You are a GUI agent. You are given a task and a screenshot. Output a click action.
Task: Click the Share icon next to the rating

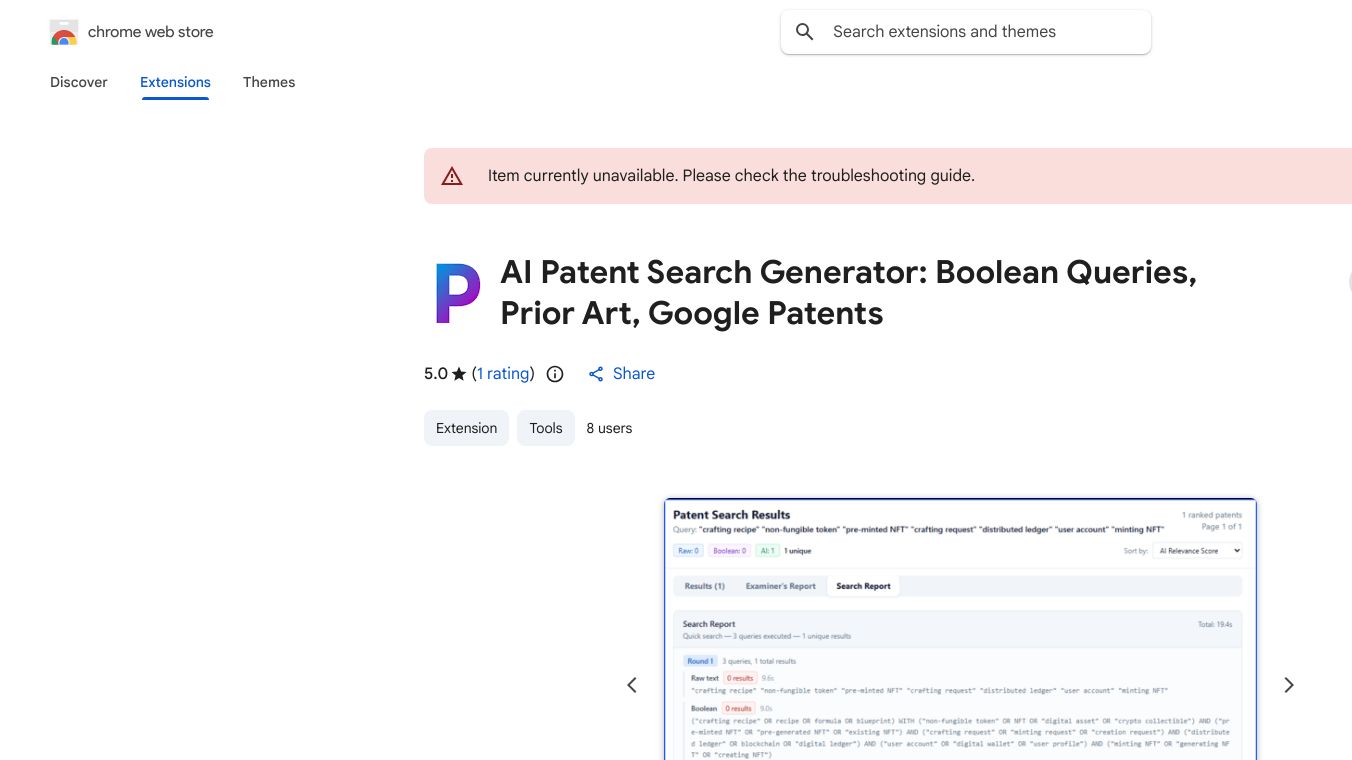coord(596,373)
